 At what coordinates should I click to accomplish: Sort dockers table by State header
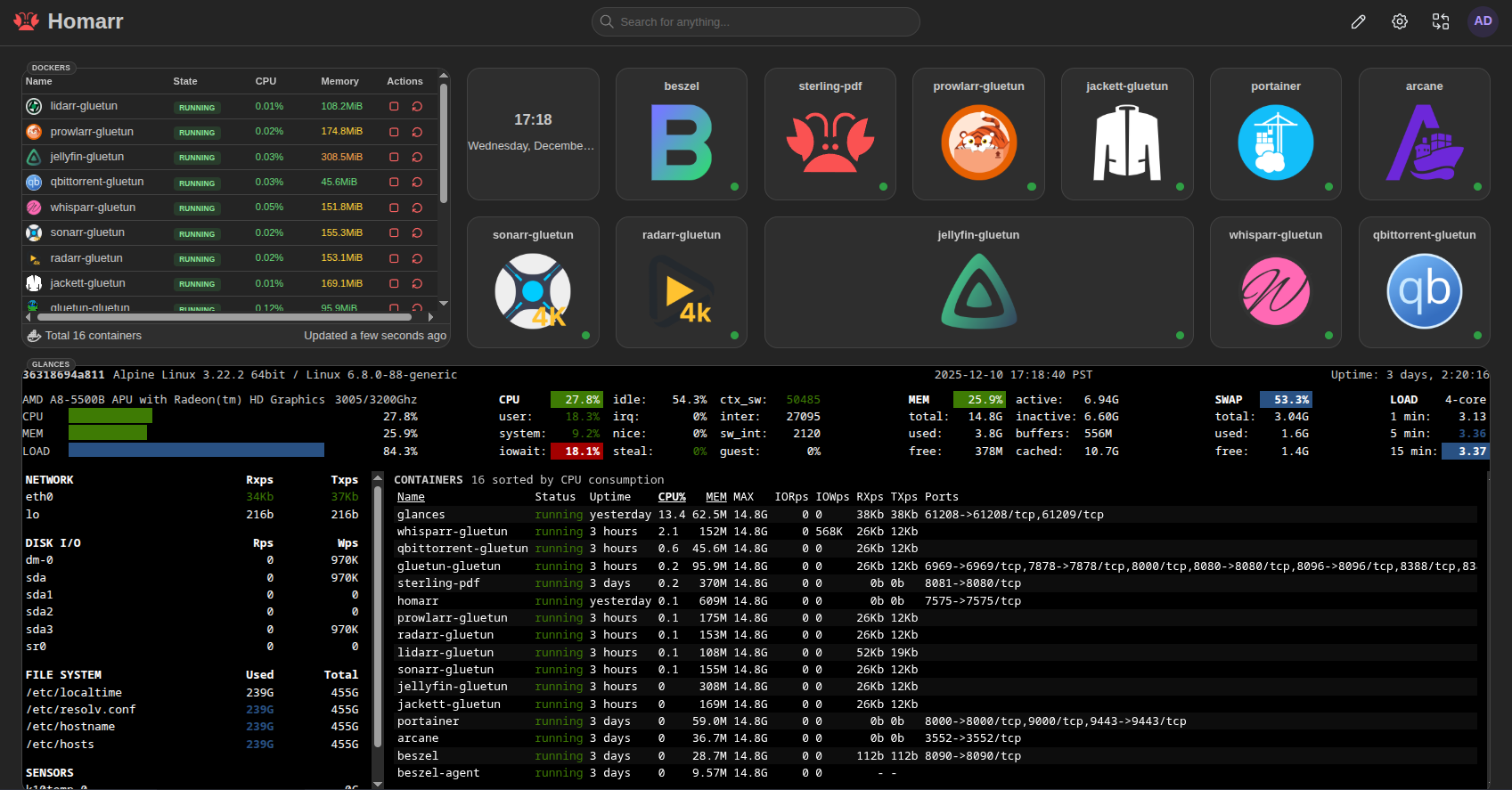tap(185, 81)
